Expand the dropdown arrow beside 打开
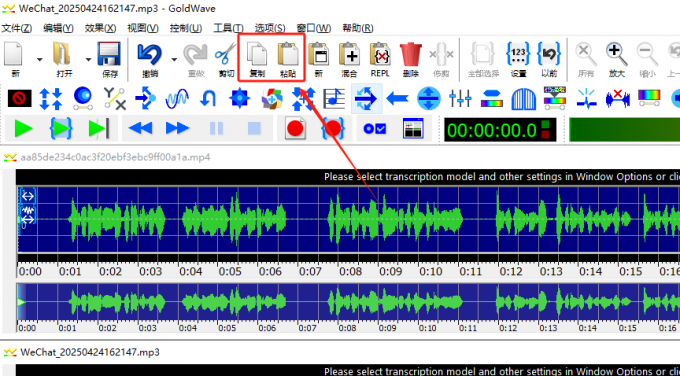680x376 pixels. point(88,59)
